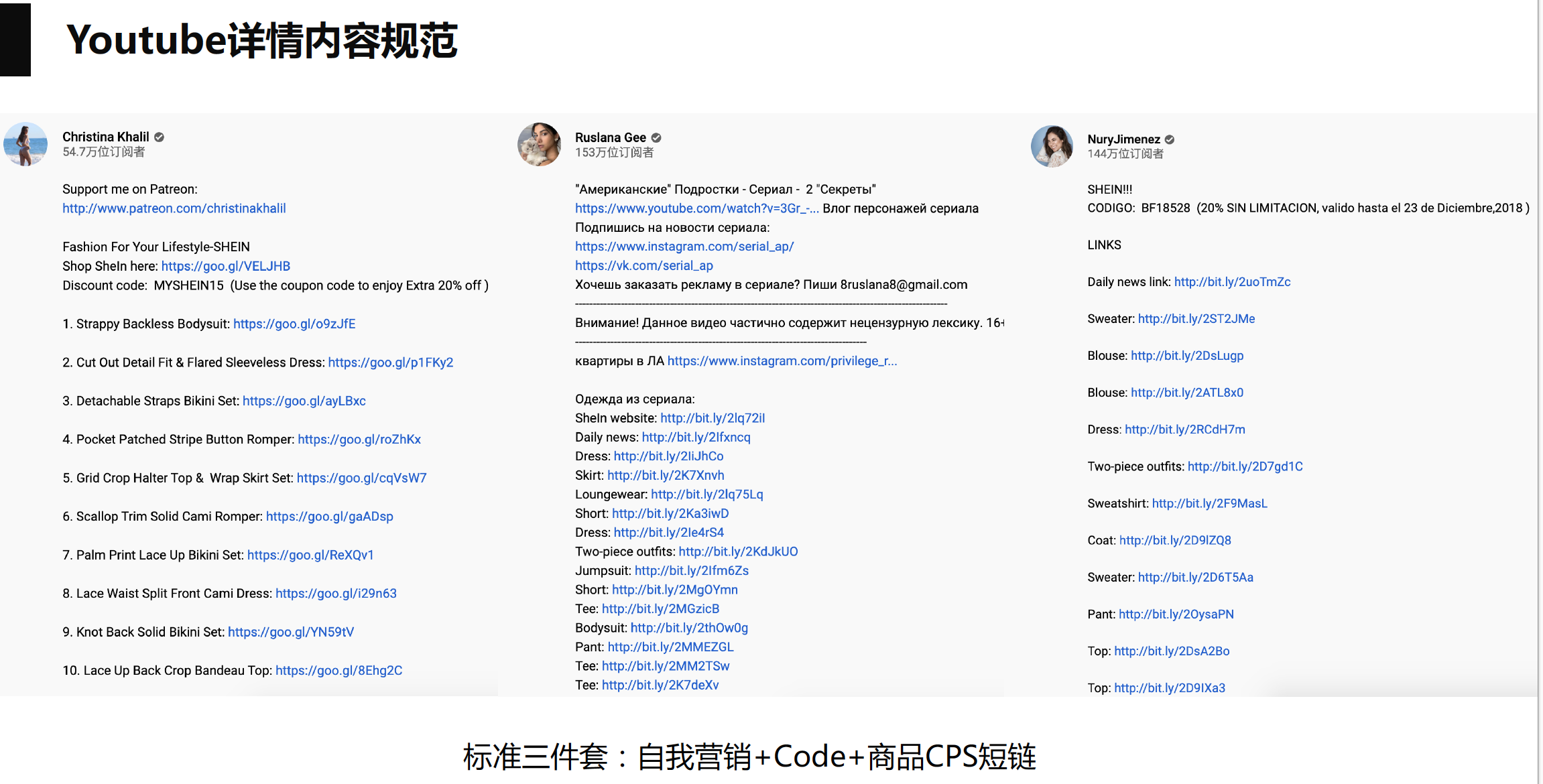Click Christina Khalil's channel avatar

click(x=25, y=144)
